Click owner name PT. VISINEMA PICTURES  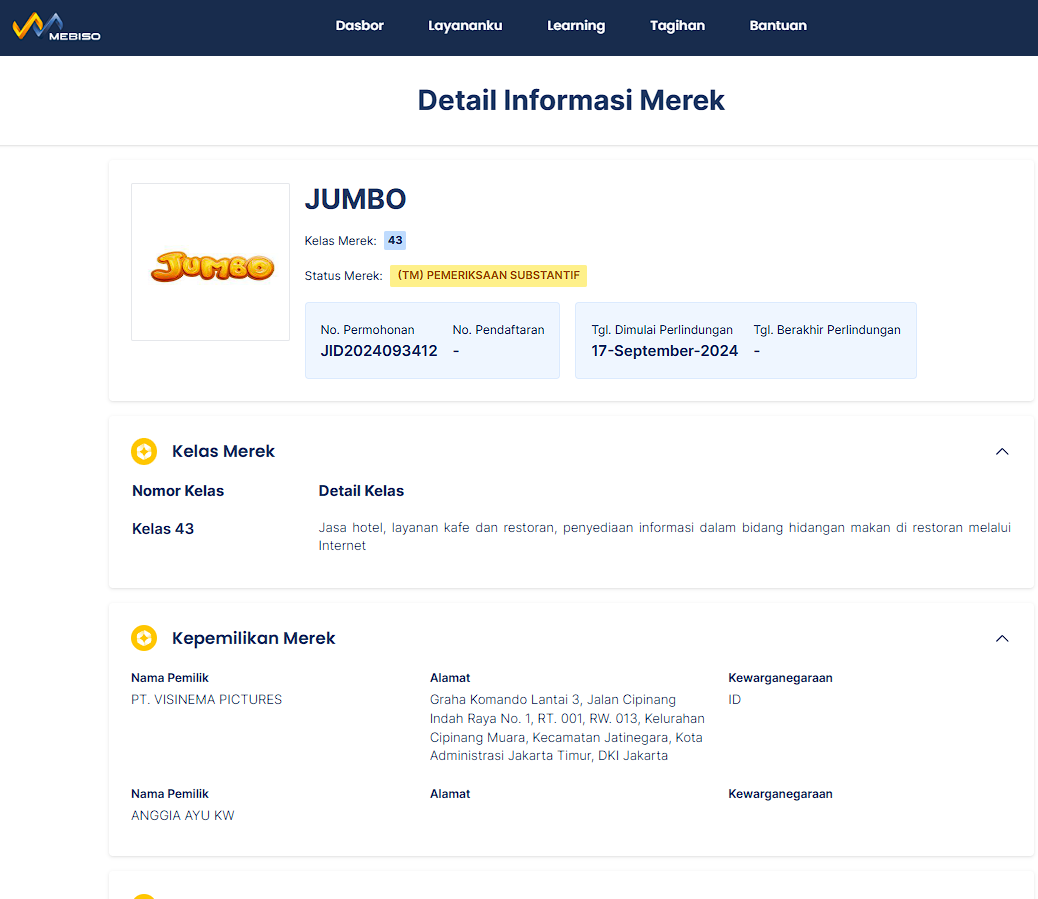[x=207, y=700]
